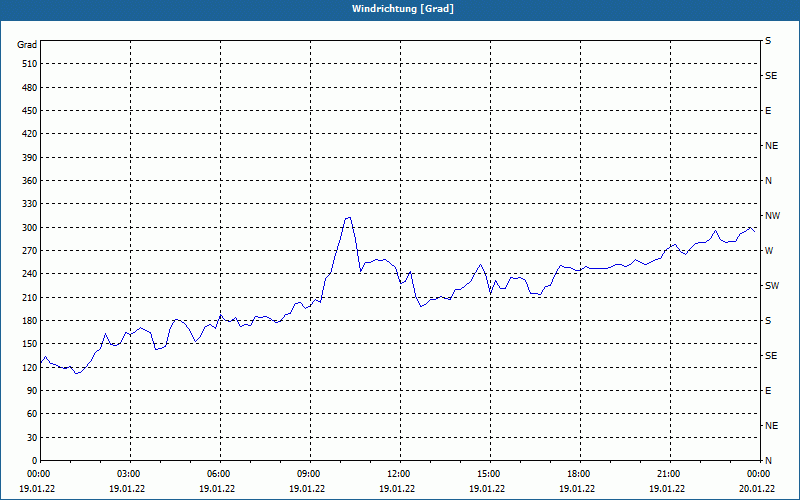Viewport: 800px width, 500px height.
Task: Click the 19.01.22 date under 06:00
Action: (x=217, y=488)
